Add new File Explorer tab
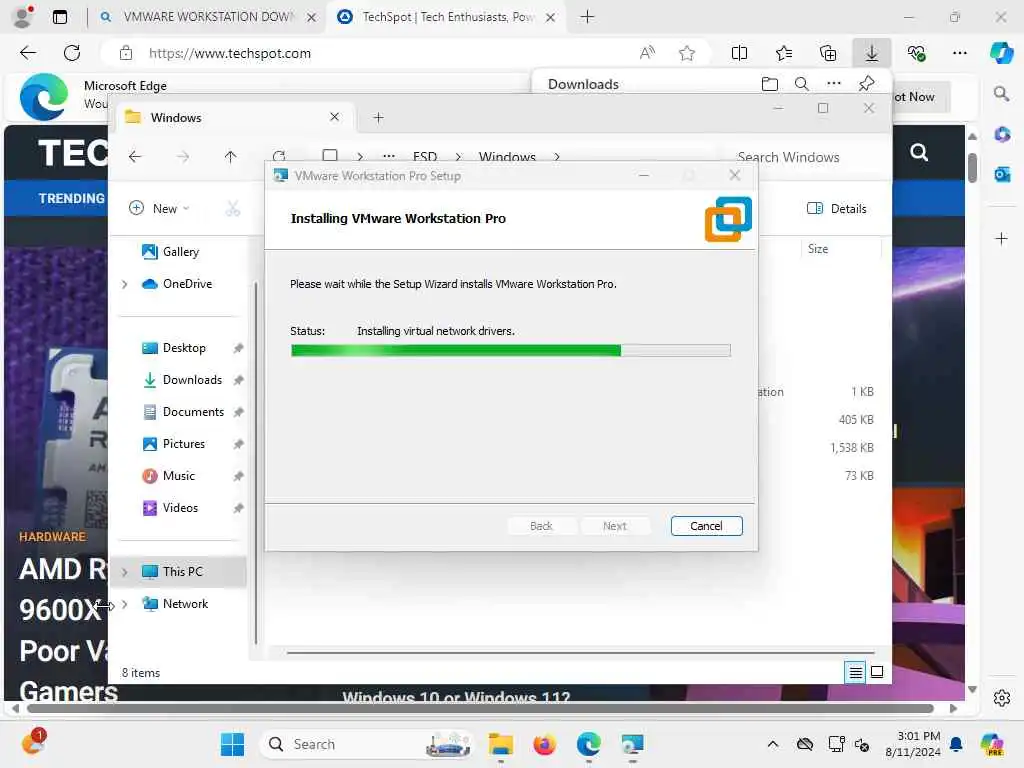Viewport: 1024px width, 768px height. coord(378,118)
